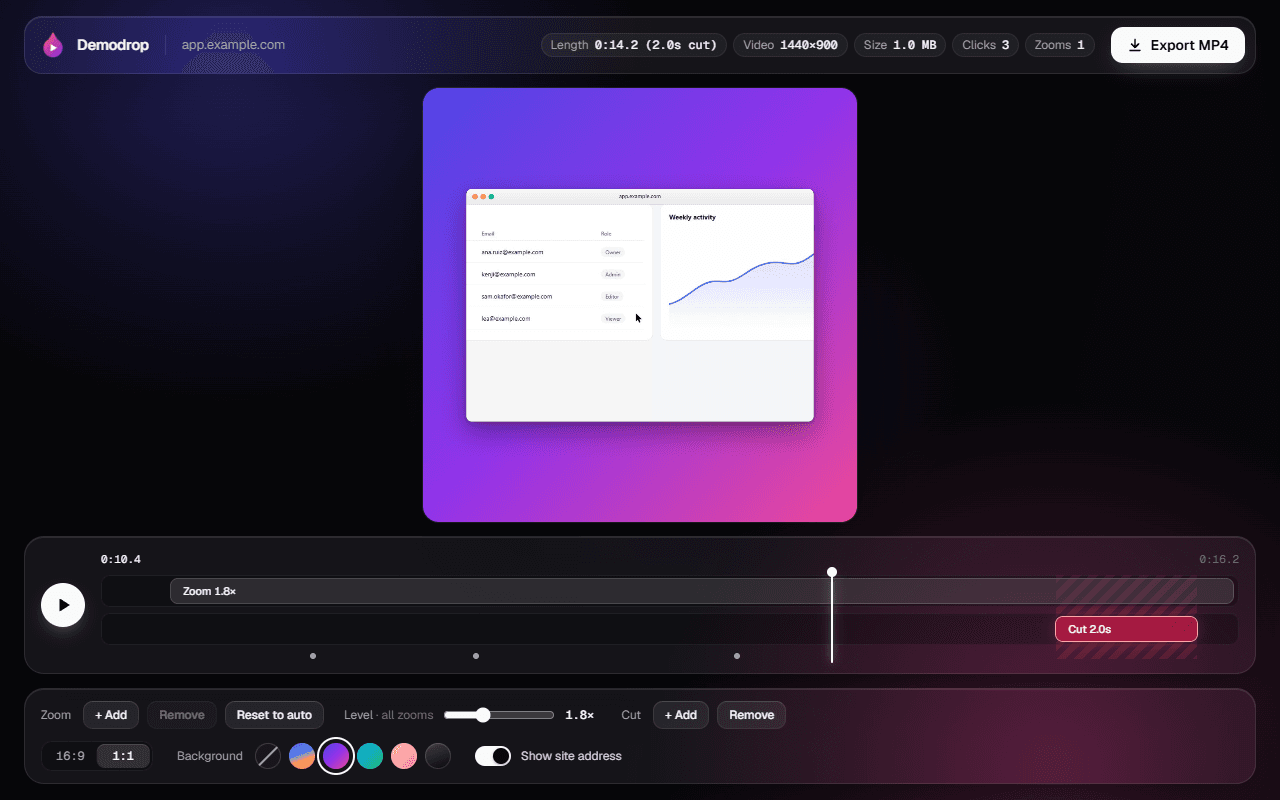Click the 1.8× zoom level value
The image size is (1280, 800).
(x=579, y=715)
